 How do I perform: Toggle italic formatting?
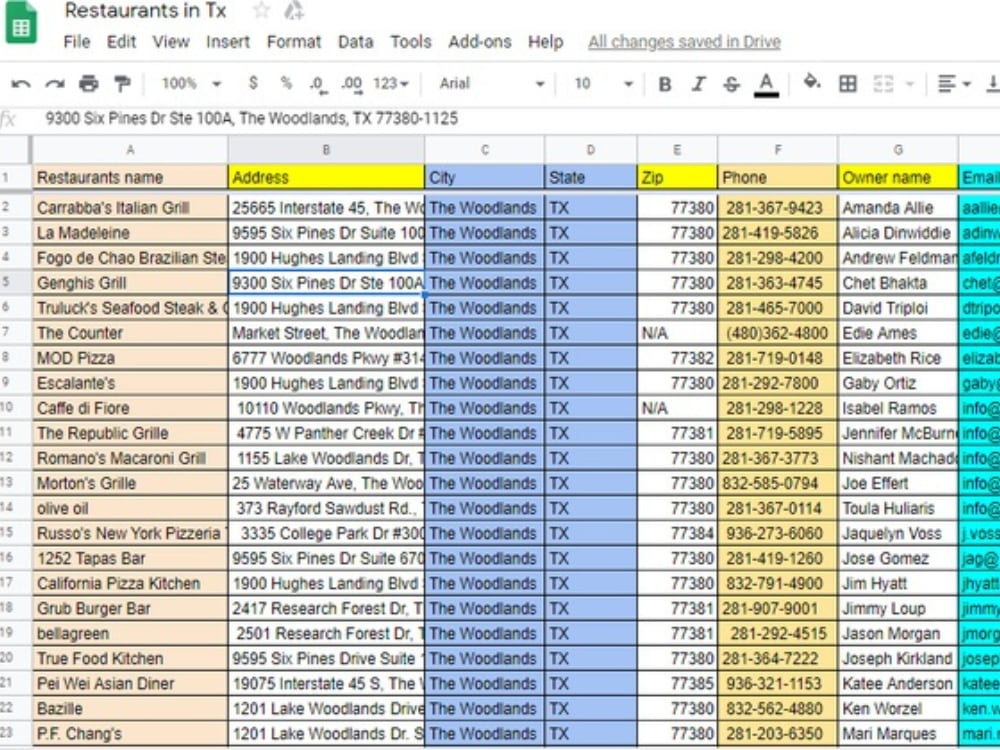(698, 84)
